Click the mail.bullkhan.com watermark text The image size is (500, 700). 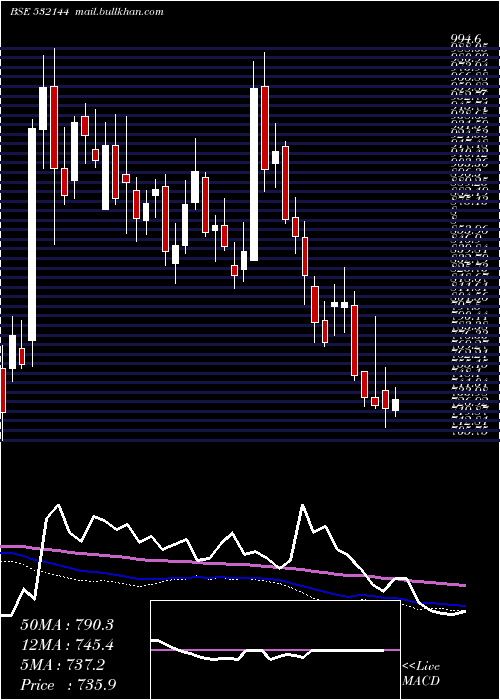119,12
